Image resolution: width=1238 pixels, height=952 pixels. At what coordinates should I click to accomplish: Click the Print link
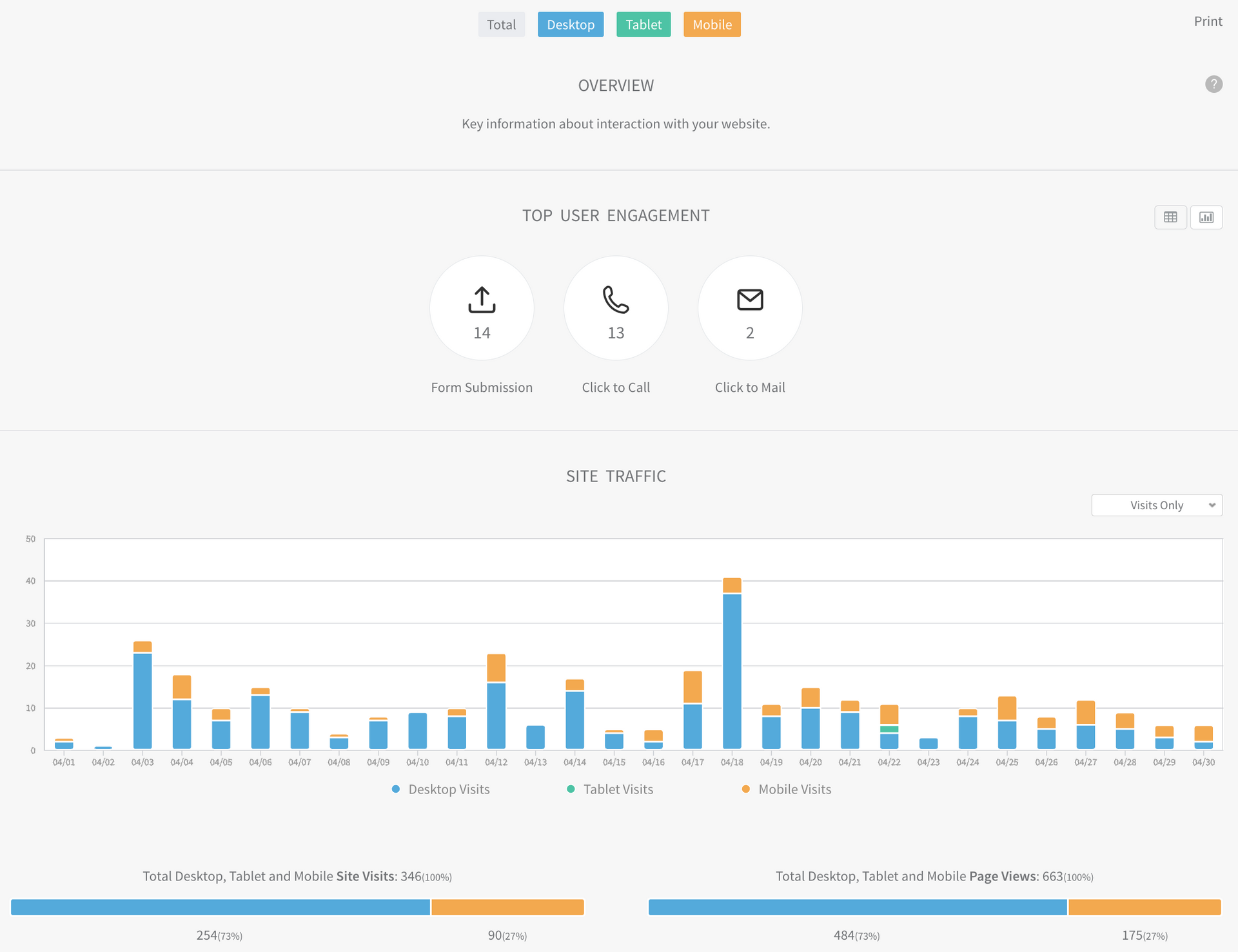pos(1208,21)
